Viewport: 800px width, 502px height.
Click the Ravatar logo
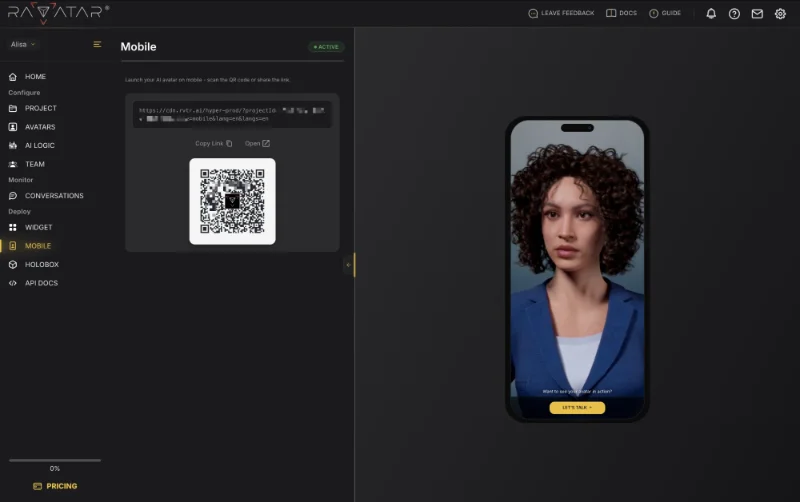tap(58, 12)
